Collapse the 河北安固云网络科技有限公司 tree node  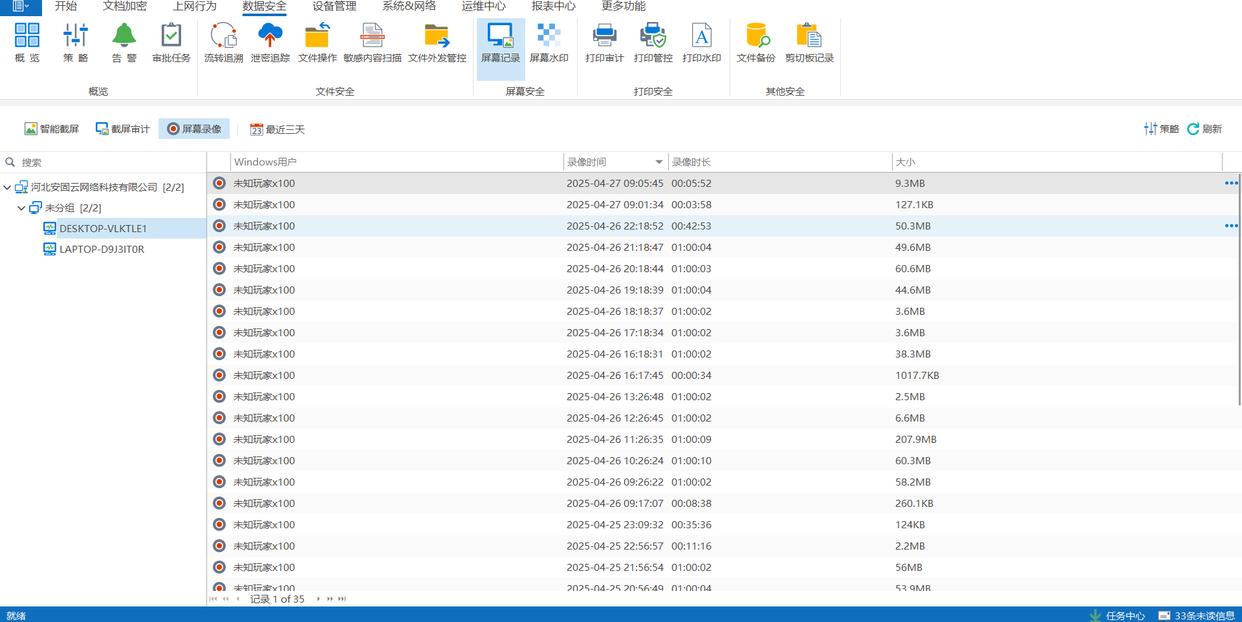[x=7, y=187]
